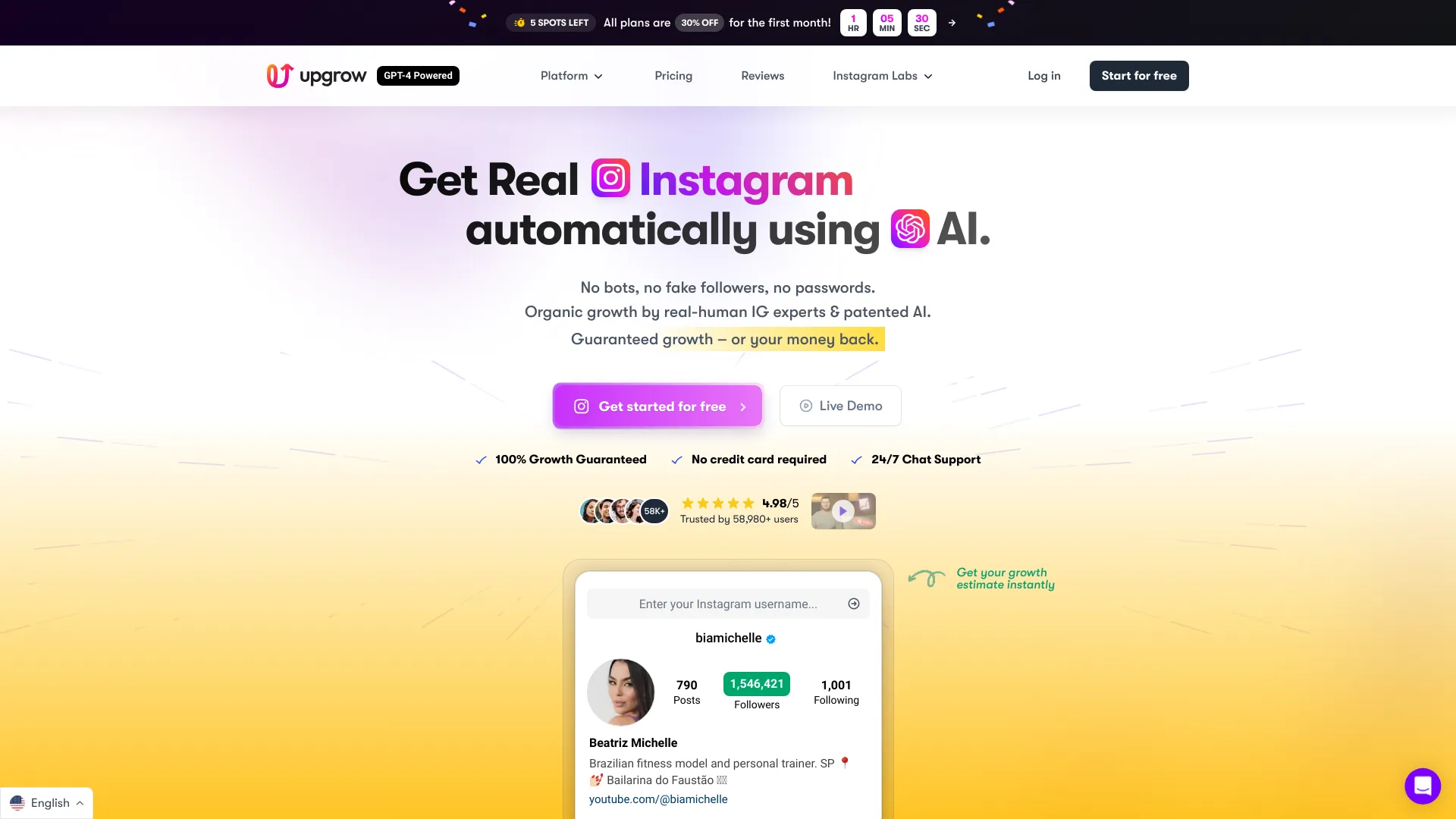Click the chat support bubble icon
The width and height of the screenshot is (1456, 819).
(1422, 785)
